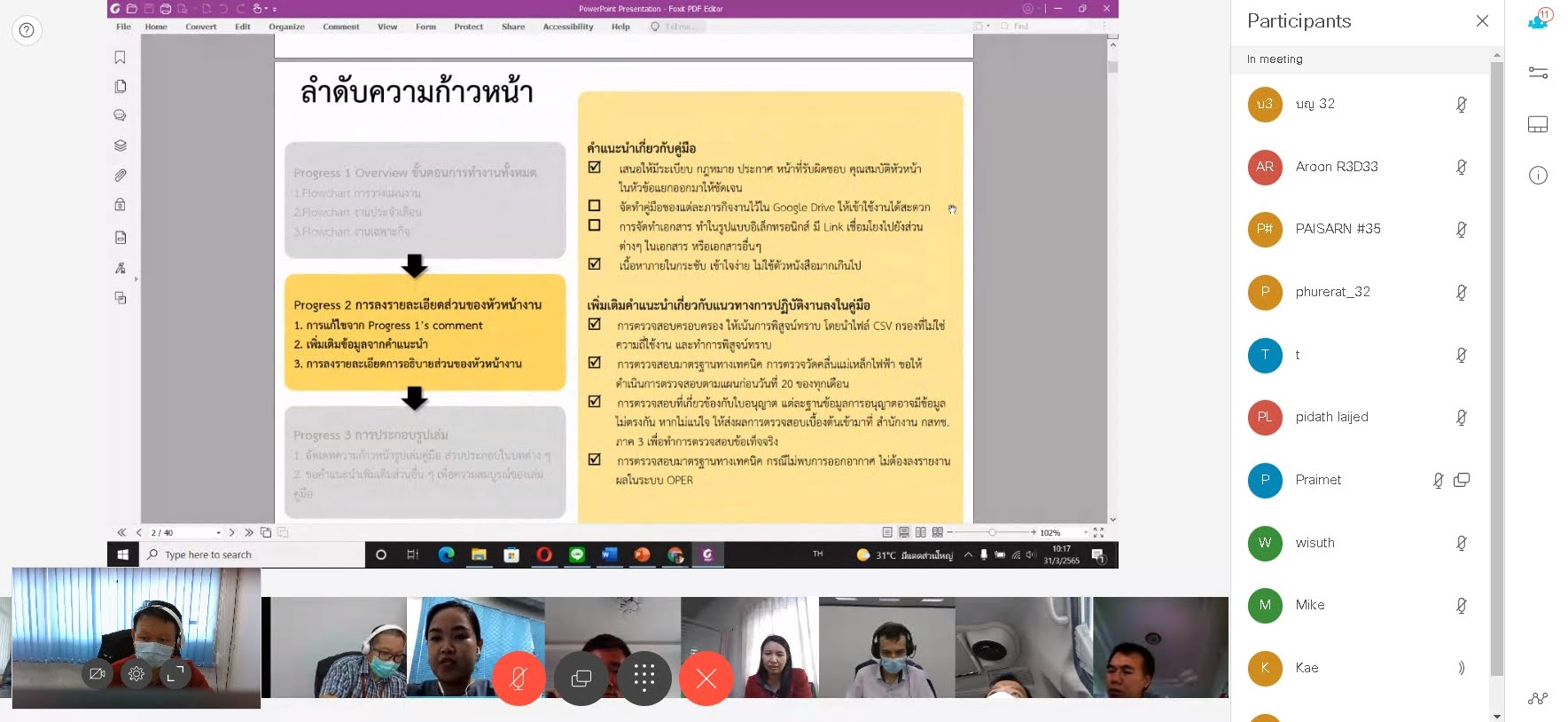The image size is (1568, 722).
Task: Unmute microphone with red mic button
Action: click(x=519, y=679)
